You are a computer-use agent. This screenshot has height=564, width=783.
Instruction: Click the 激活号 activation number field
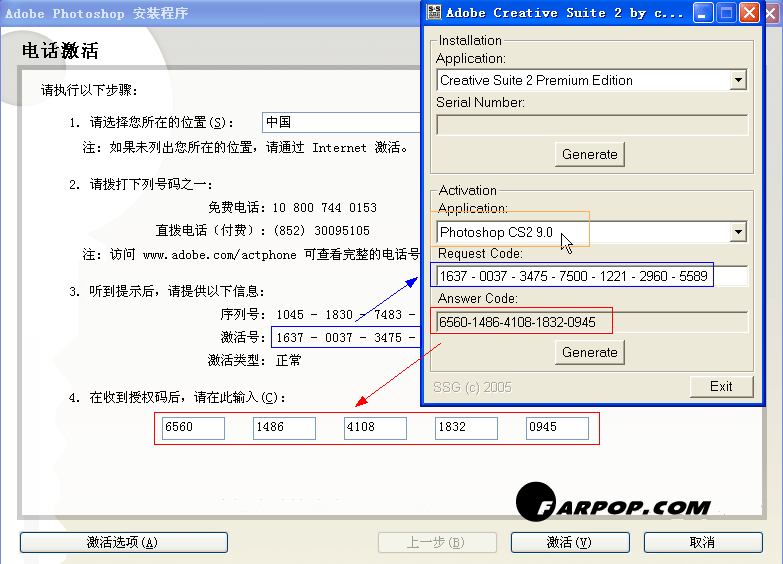click(x=346, y=337)
